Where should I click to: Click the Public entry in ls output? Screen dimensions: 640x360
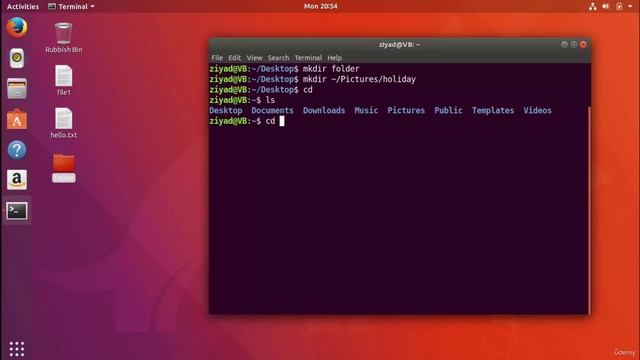click(x=448, y=111)
